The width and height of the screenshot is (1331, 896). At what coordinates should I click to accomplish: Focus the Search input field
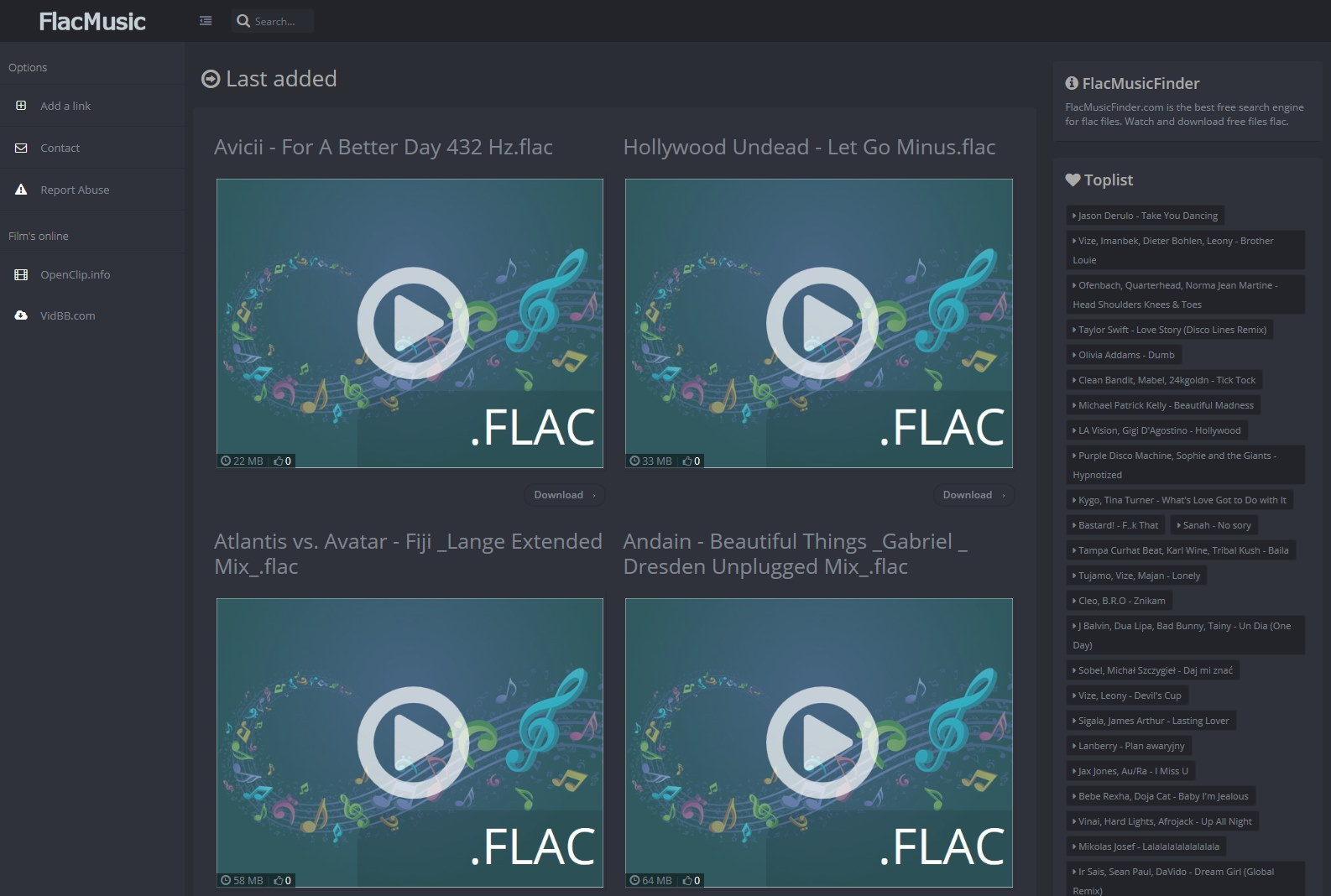pyautogui.click(x=282, y=21)
